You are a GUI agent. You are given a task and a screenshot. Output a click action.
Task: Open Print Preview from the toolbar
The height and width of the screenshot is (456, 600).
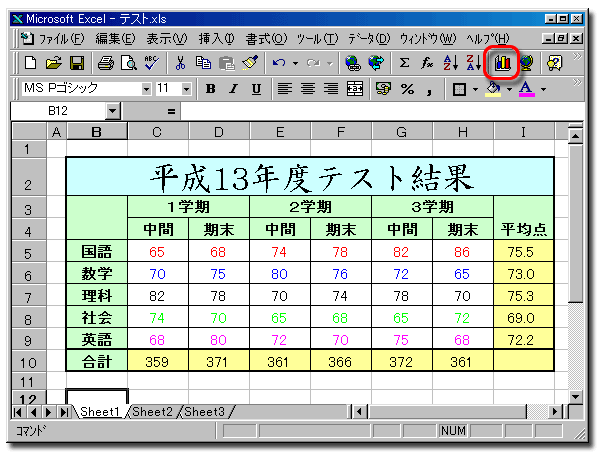[129, 63]
